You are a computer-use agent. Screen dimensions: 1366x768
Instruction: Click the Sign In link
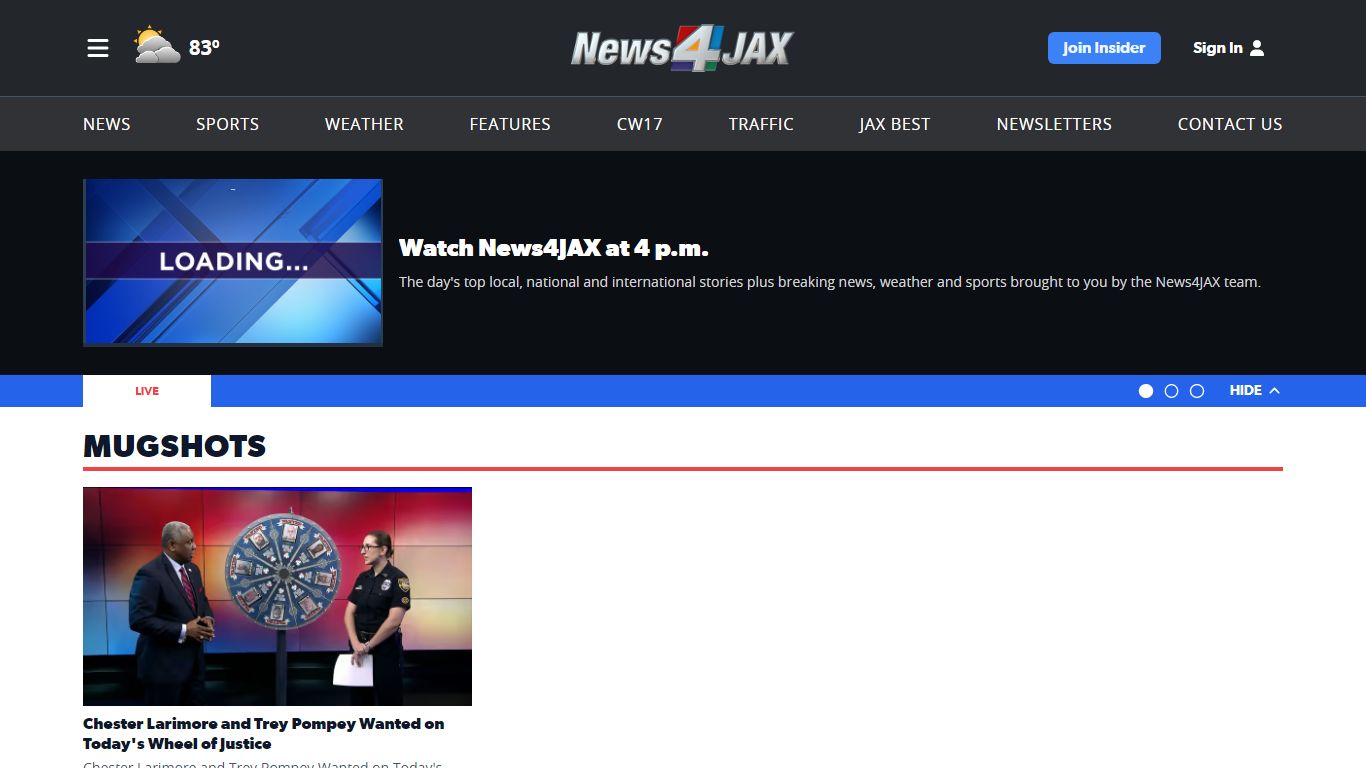click(1217, 48)
